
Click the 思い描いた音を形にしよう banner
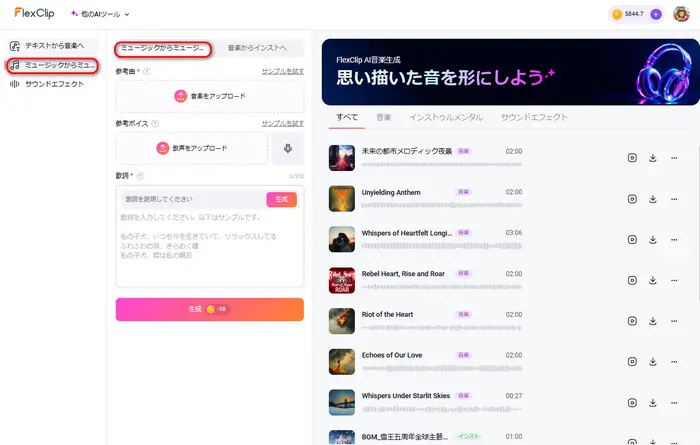coord(510,72)
